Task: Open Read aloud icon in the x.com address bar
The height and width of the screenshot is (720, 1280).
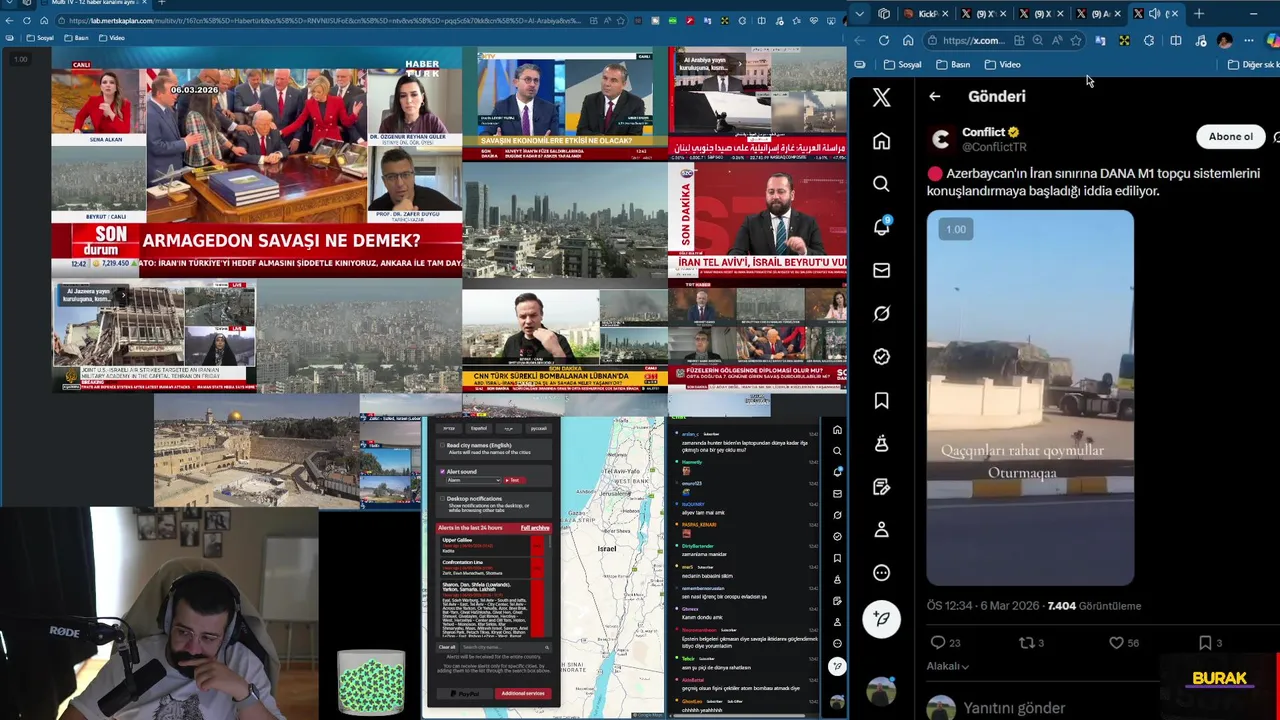Action: pyautogui.click(x=1057, y=40)
